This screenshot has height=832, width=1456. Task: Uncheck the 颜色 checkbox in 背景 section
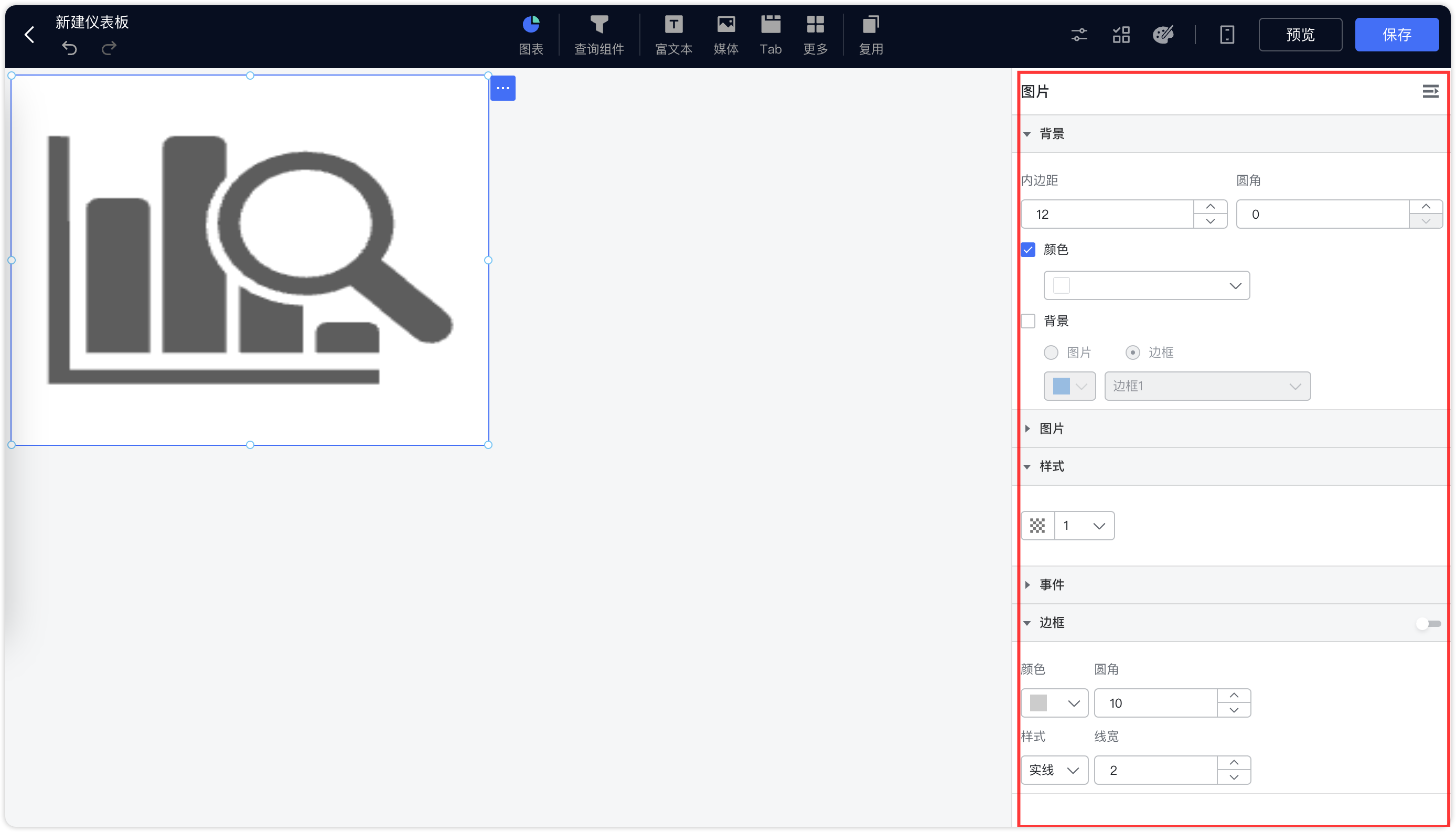click(1028, 250)
